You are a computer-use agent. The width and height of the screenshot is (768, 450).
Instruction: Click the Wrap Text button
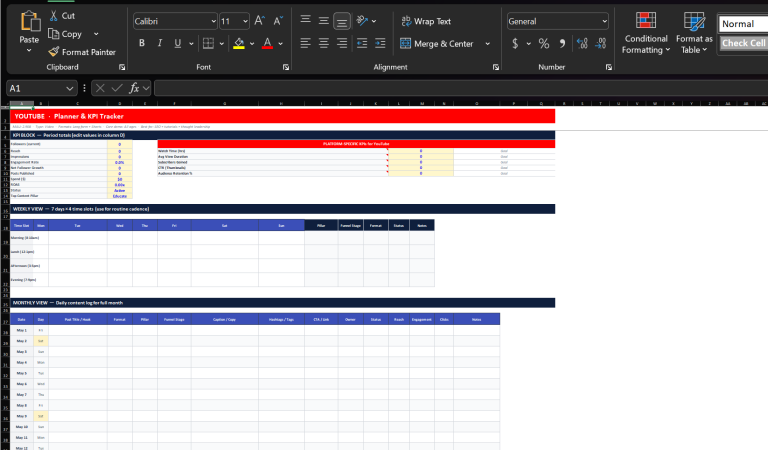tap(426, 21)
